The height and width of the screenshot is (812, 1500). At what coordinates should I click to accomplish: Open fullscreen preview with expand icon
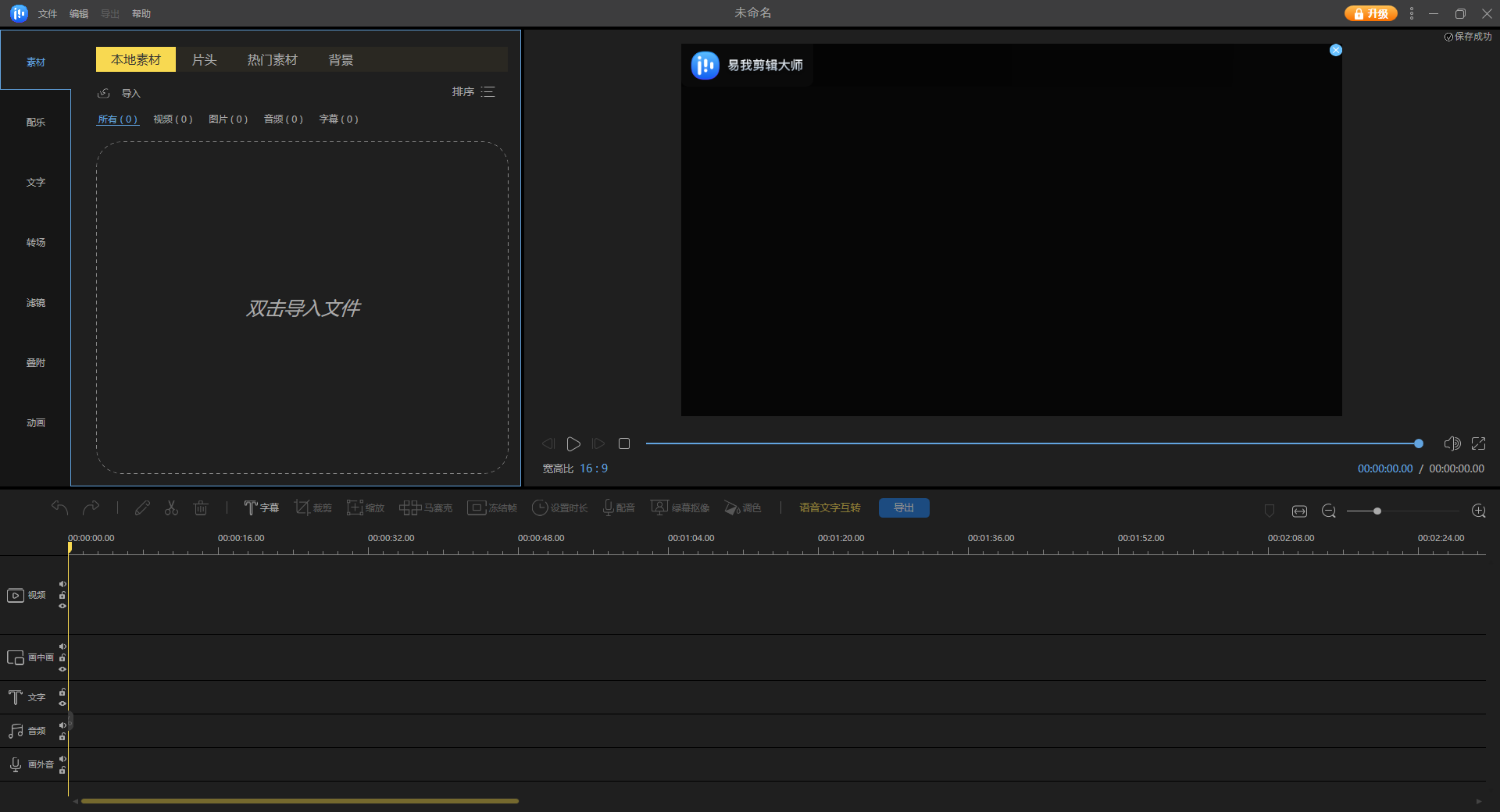[x=1478, y=443]
